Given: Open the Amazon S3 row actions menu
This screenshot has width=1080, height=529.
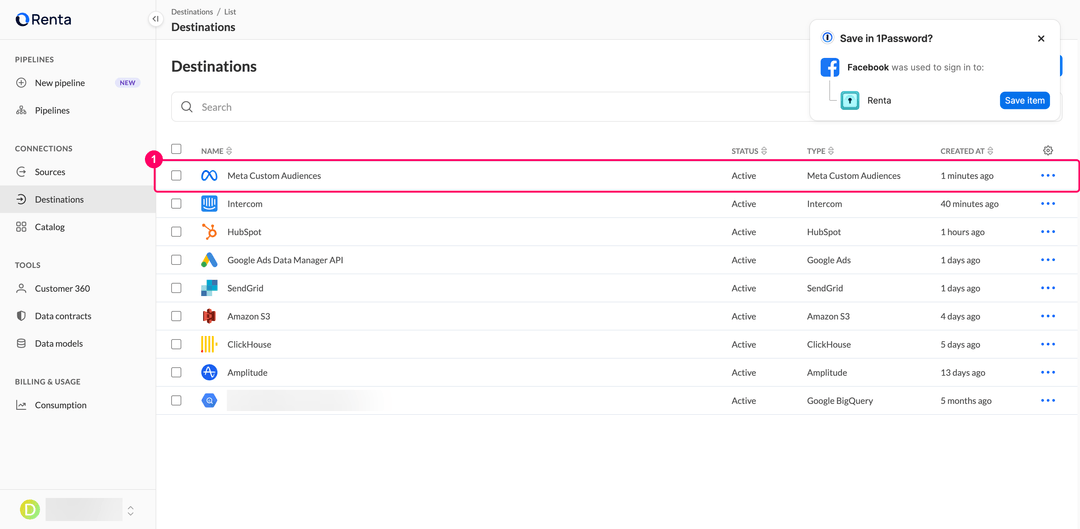Looking at the screenshot, I should click(1048, 316).
